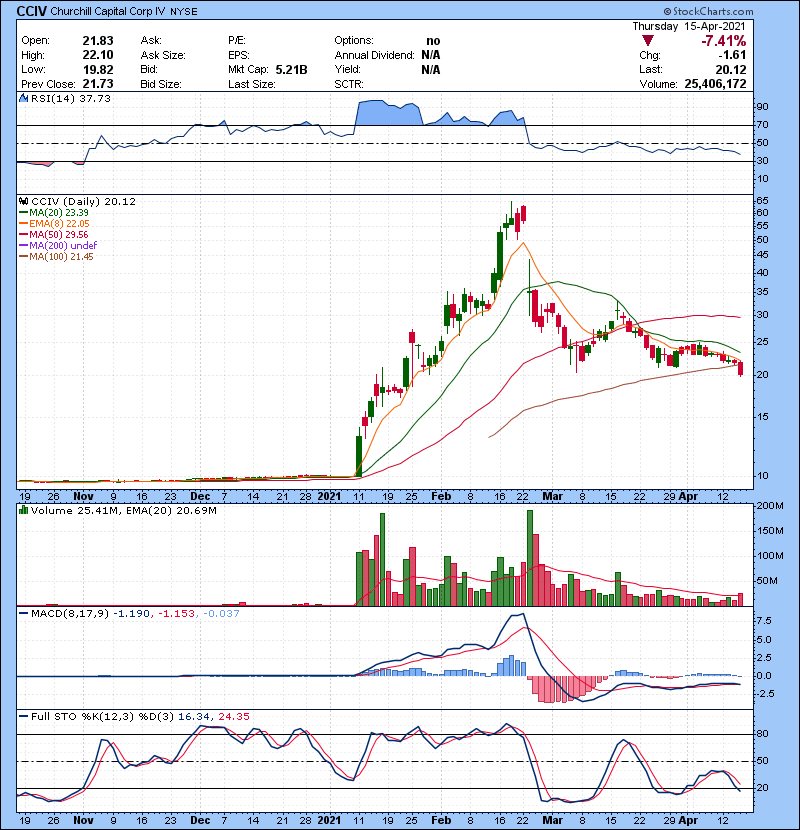Click the Annual Dividend N/A value
The image size is (800, 830).
(x=431, y=55)
